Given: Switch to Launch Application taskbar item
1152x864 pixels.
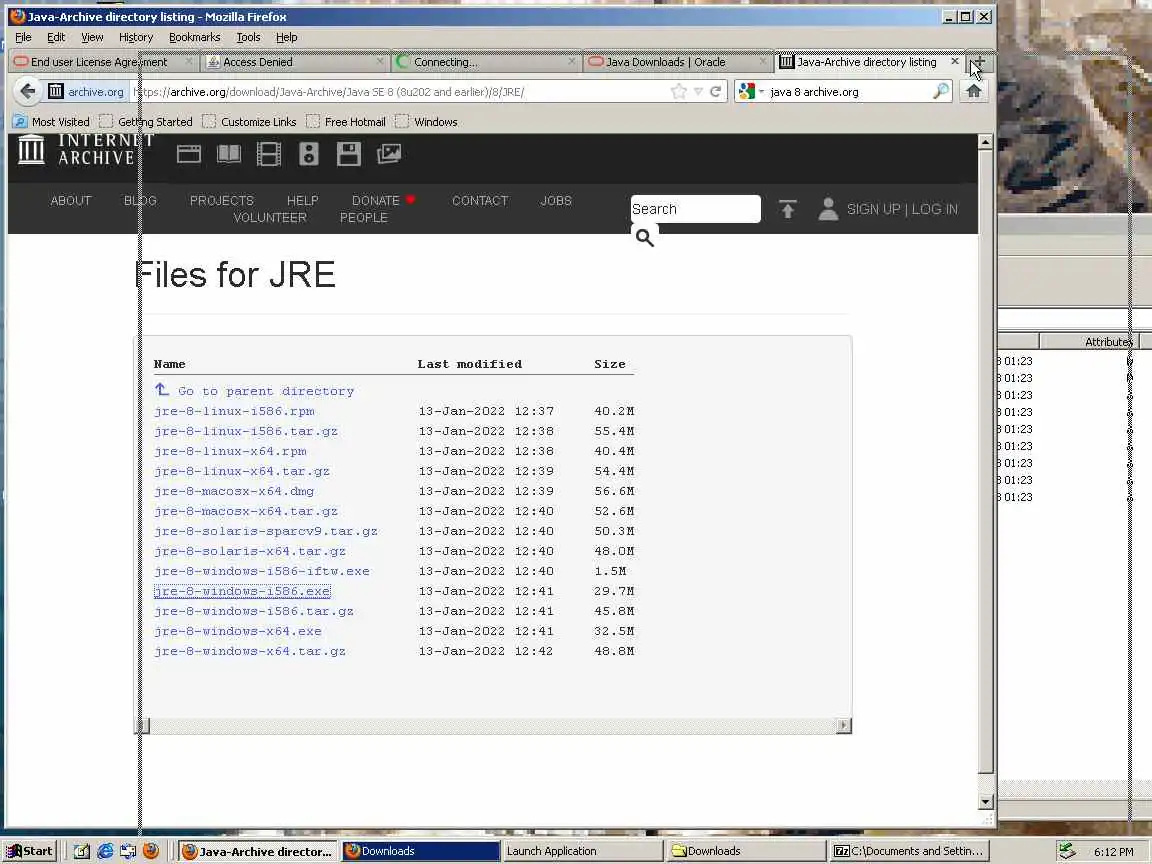Looking at the screenshot, I should [583, 851].
